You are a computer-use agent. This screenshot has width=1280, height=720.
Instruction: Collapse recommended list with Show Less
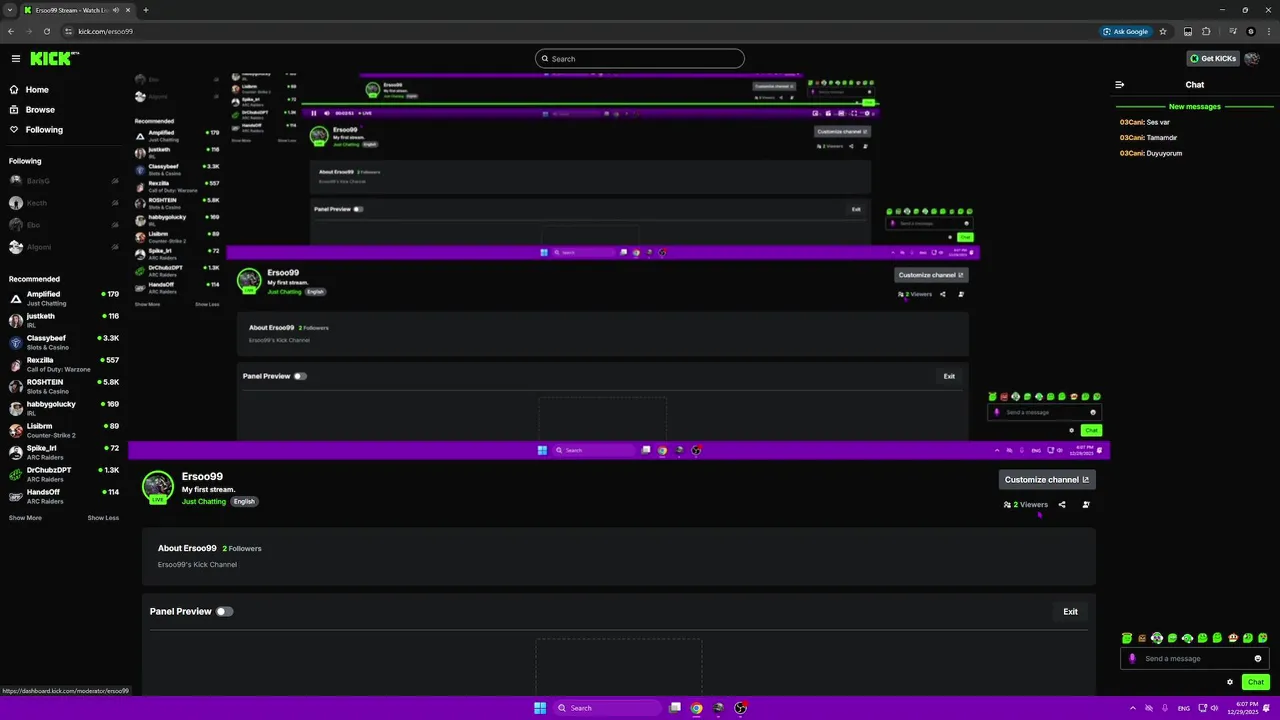[x=103, y=518]
